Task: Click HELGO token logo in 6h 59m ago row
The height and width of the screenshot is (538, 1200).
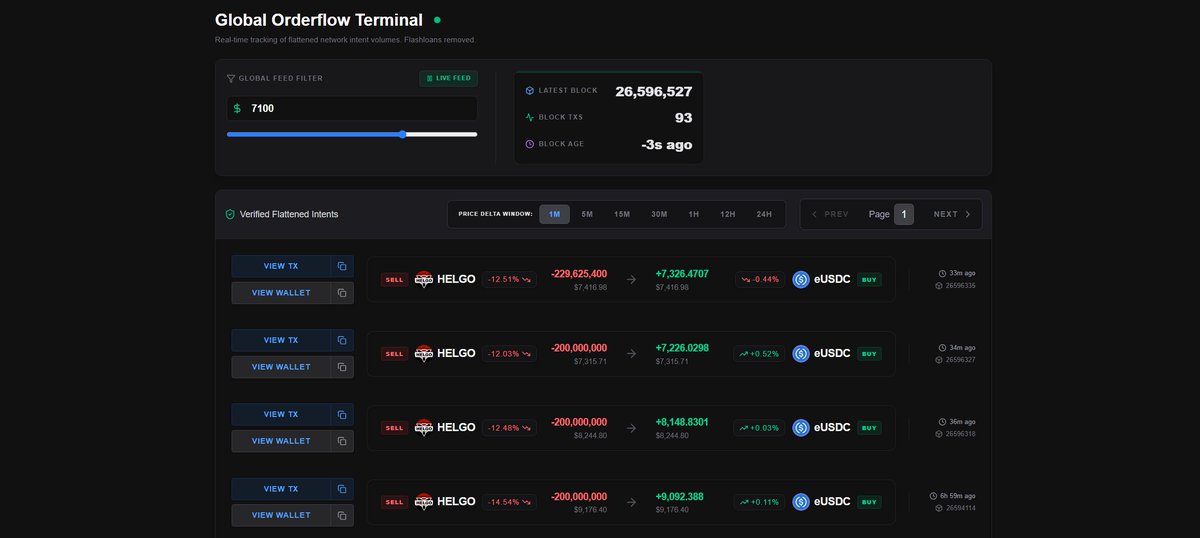Action: [424, 501]
